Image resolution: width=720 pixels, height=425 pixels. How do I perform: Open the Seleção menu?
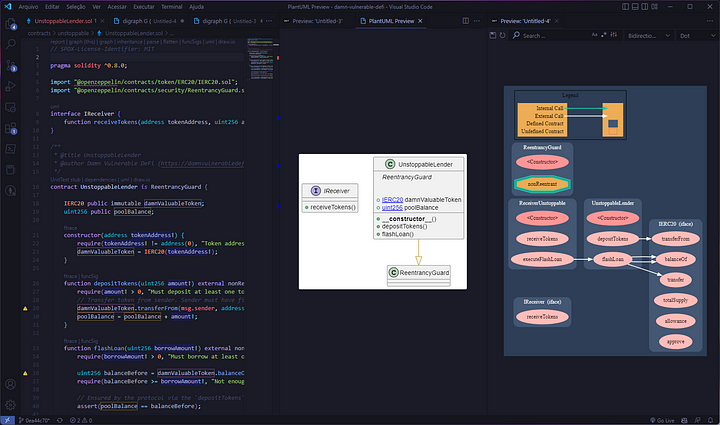76,7
